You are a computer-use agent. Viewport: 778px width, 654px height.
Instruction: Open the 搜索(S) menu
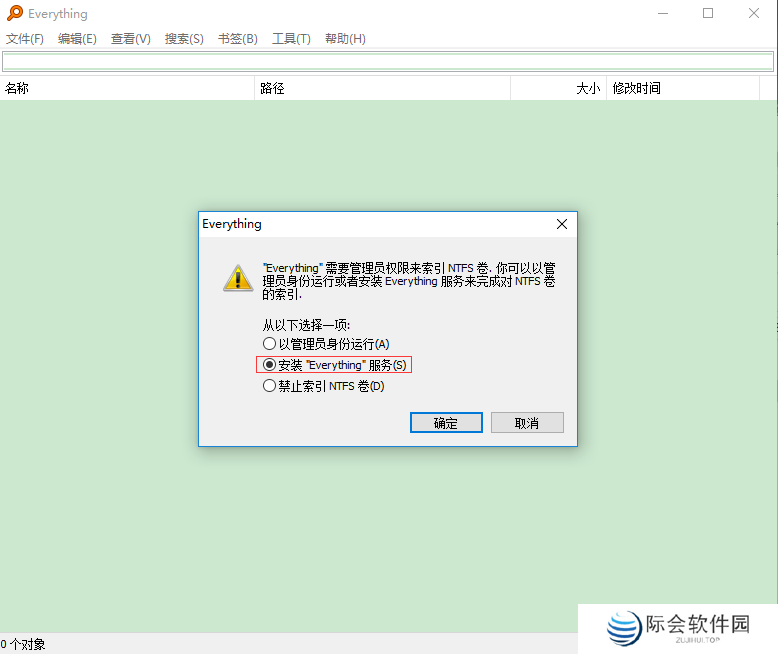pyautogui.click(x=184, y=39)
